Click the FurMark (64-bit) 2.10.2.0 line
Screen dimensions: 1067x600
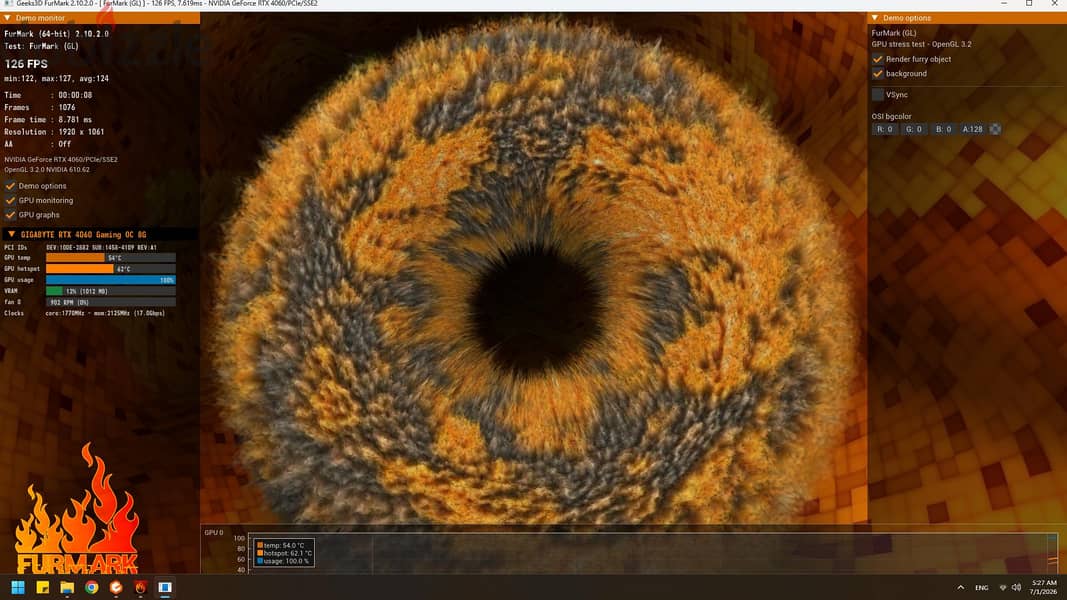point(56,33)
